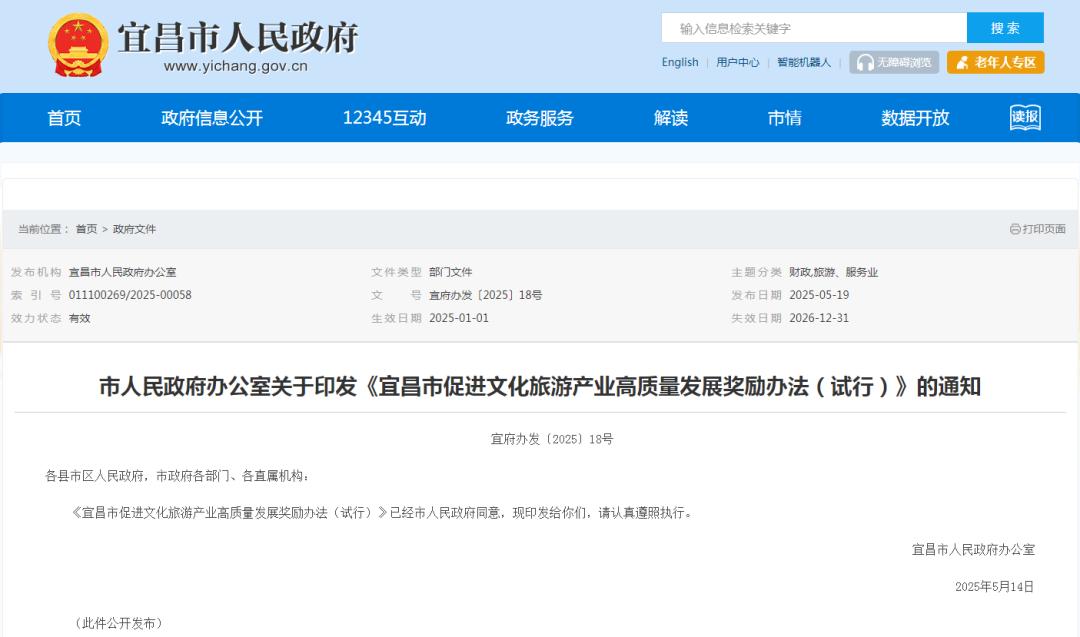Switch to 老年人专区 elderly mode
The width and height of the screenshot is (1080, 637).
[x=995, y=62]
